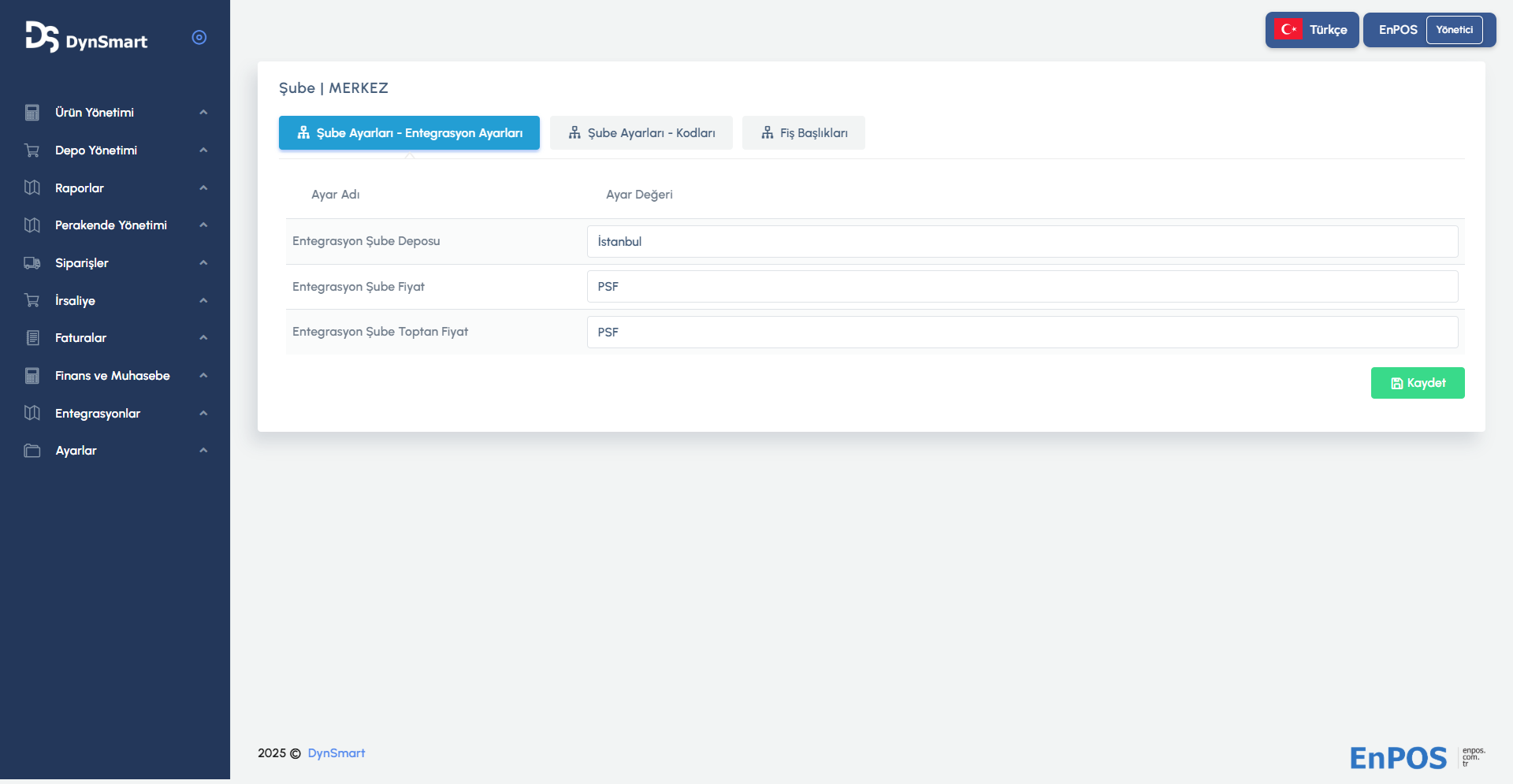Select Şube Ayarları - Entegrasyon Ayarları tab
The height and width of the screenshot is (784, 1513).
(x=409, y=133)
